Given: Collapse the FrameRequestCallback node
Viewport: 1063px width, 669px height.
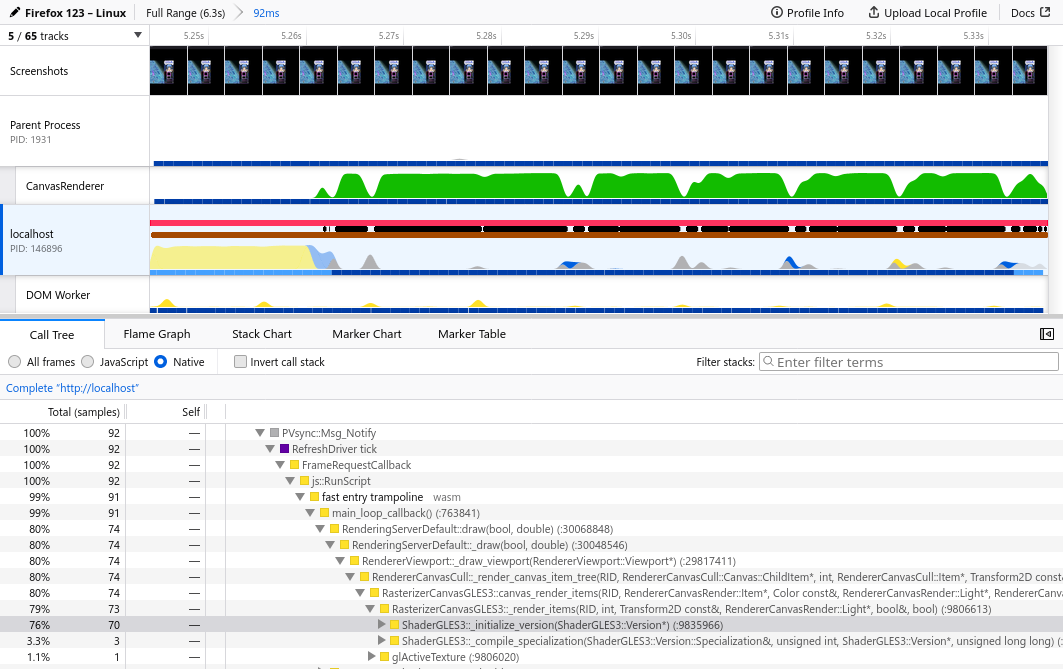Looking at the screenshot, I should 280,465.
